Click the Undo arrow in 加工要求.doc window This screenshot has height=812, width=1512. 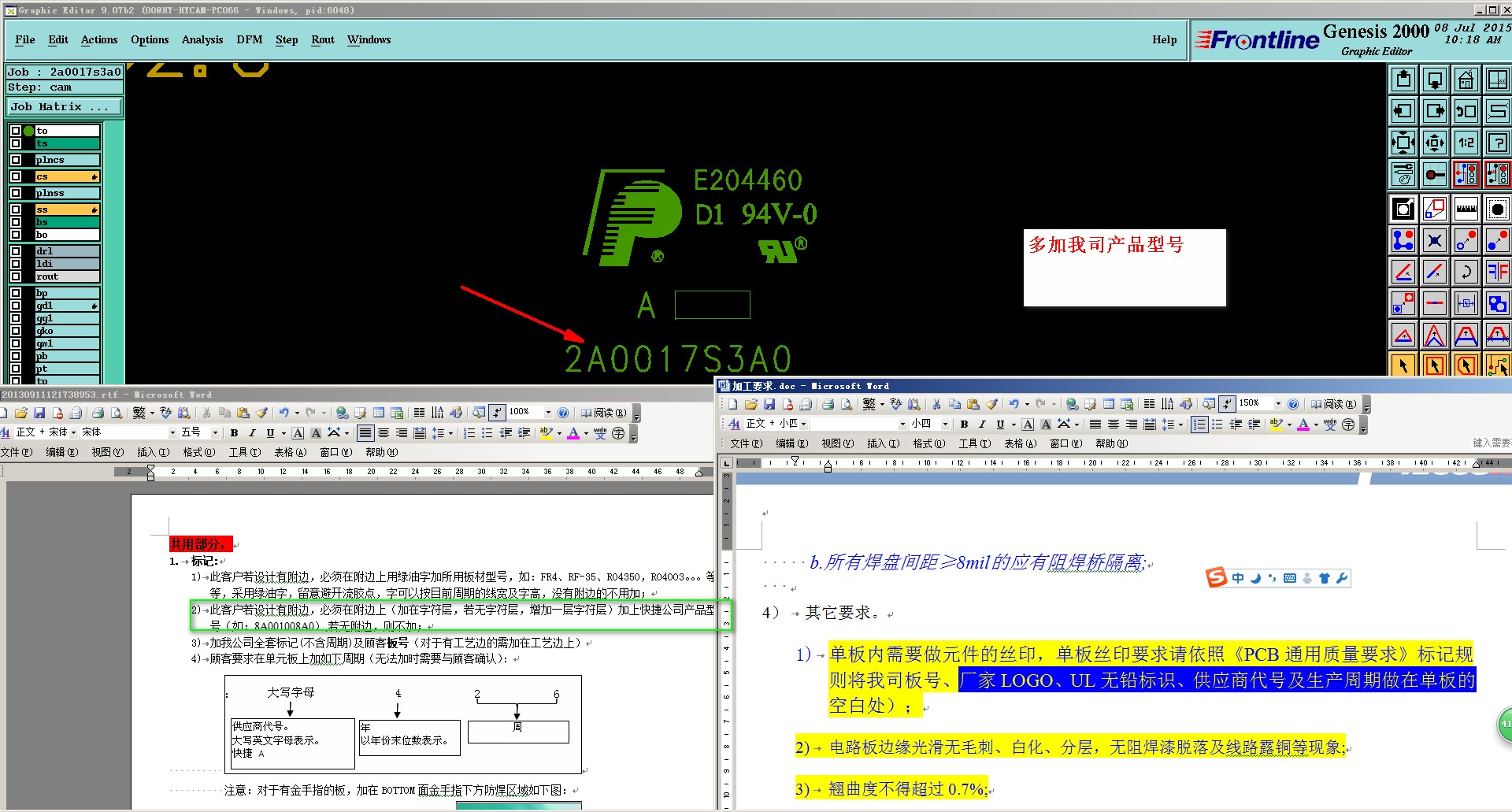pos(1014,404)
